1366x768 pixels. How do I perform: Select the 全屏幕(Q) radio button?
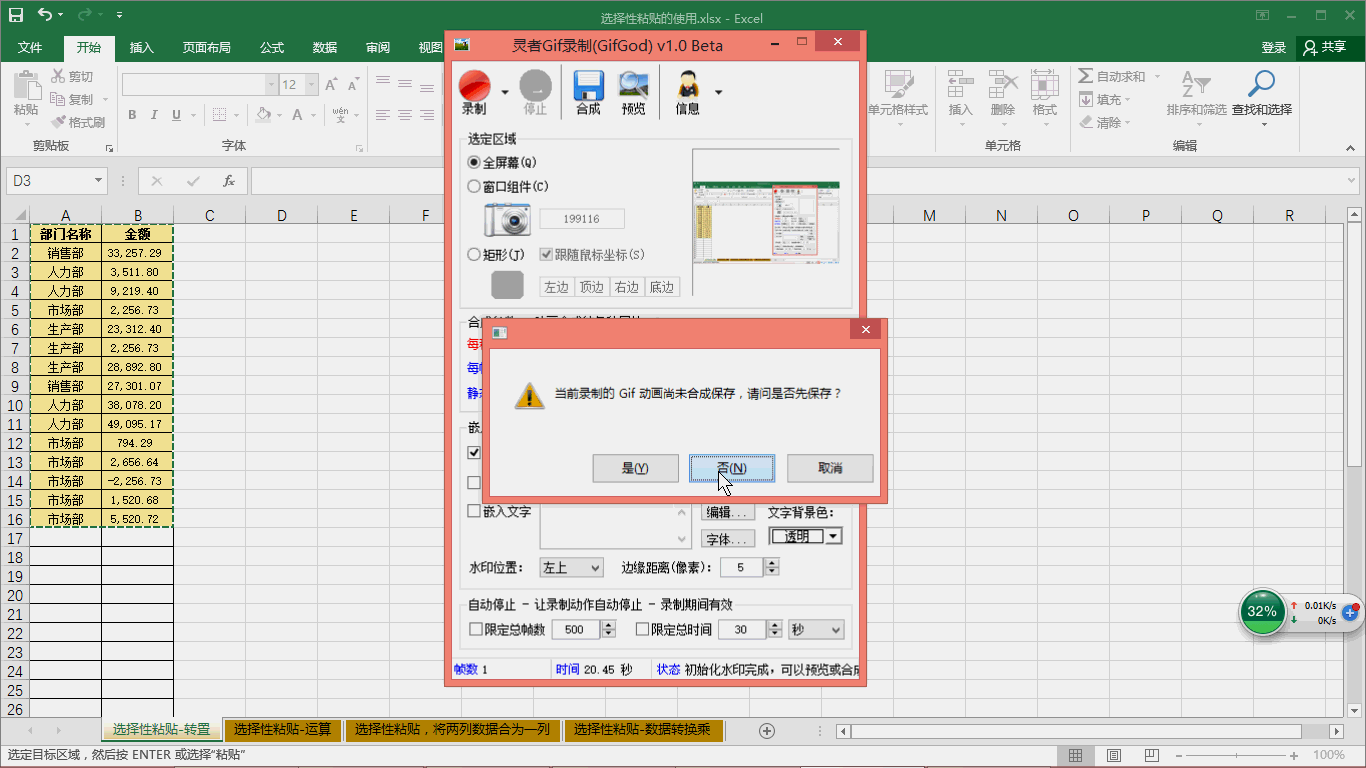(474, 162)
